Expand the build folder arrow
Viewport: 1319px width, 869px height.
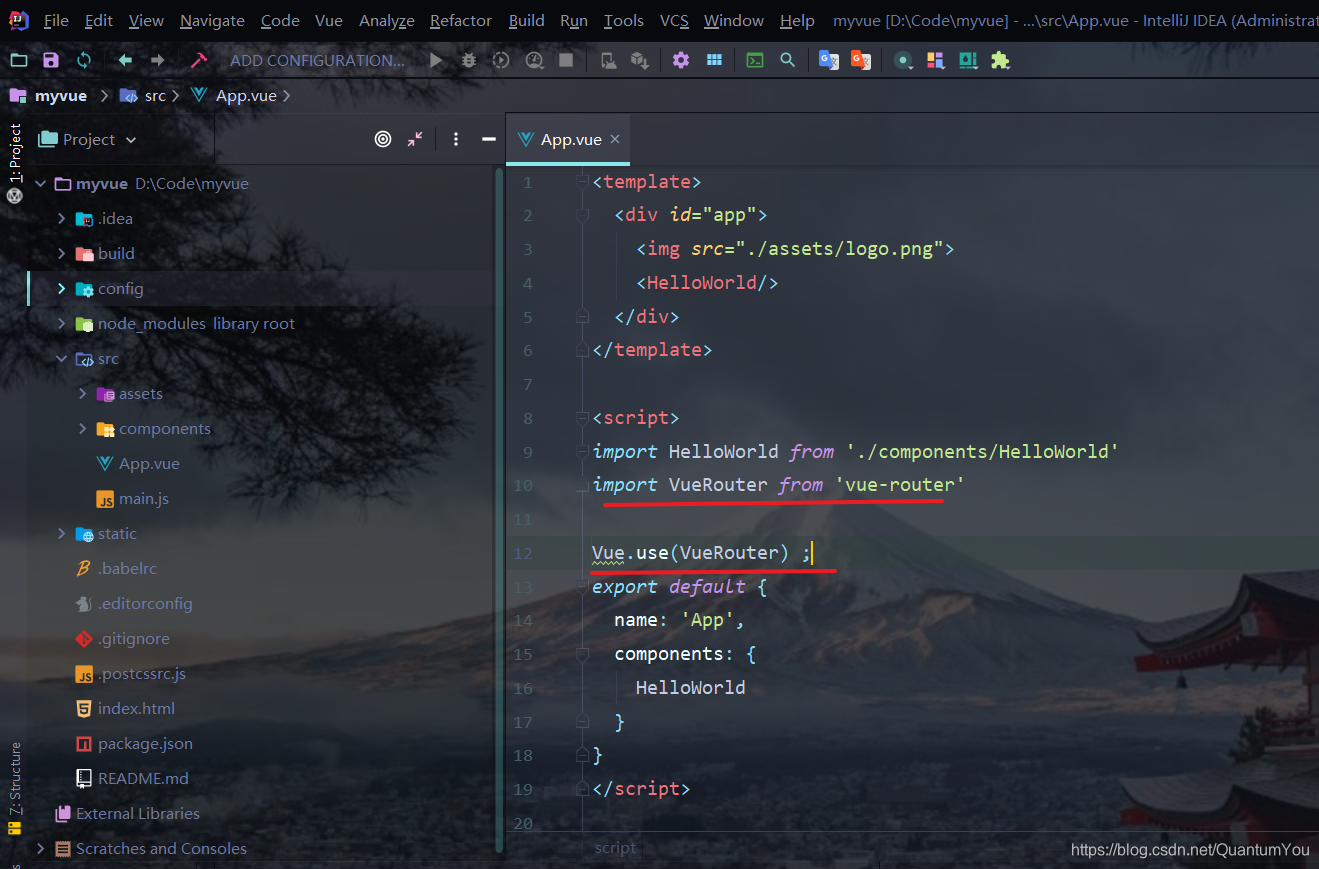pos(62,254)
